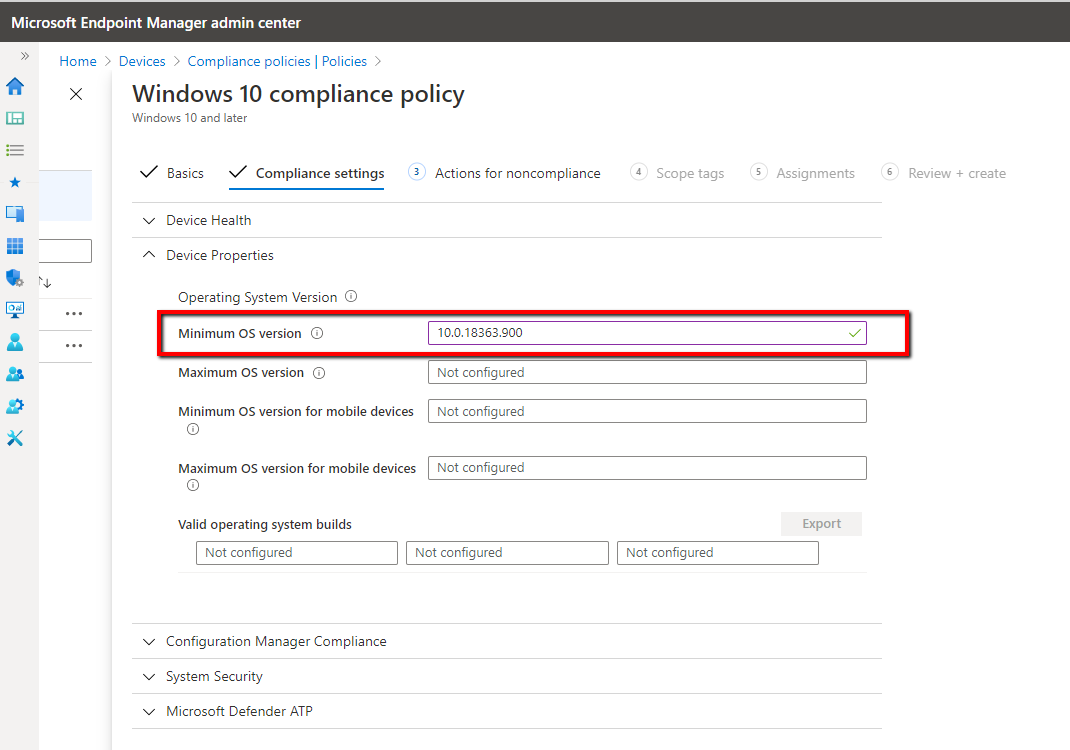The width and height of the screenshot is (1070, 750).
Task: Expand the Microsoft Defender ATP section
Action: [506, 711]
